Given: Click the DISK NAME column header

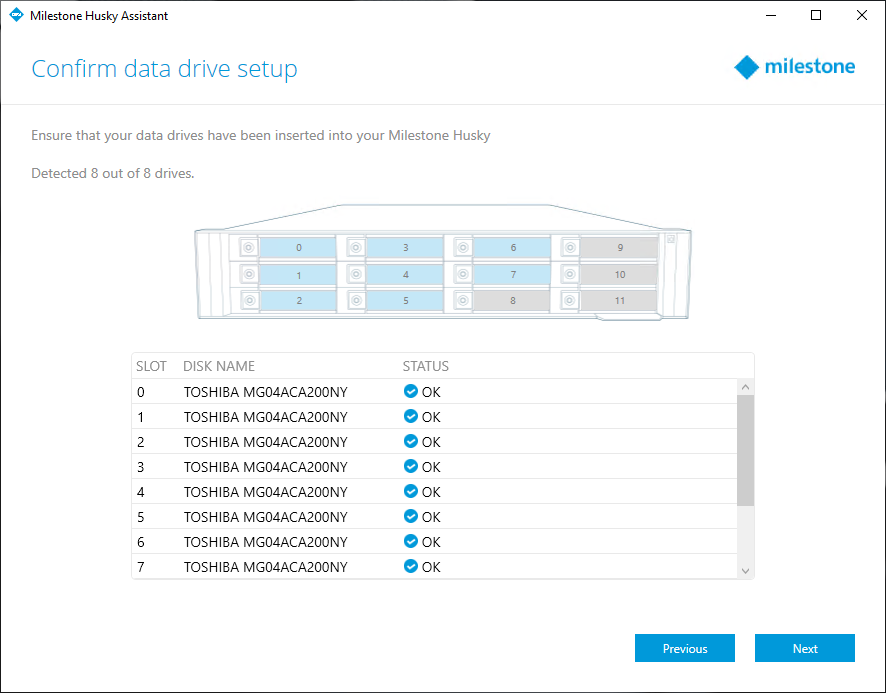Looking at the screenshot, I should [219, 366].
